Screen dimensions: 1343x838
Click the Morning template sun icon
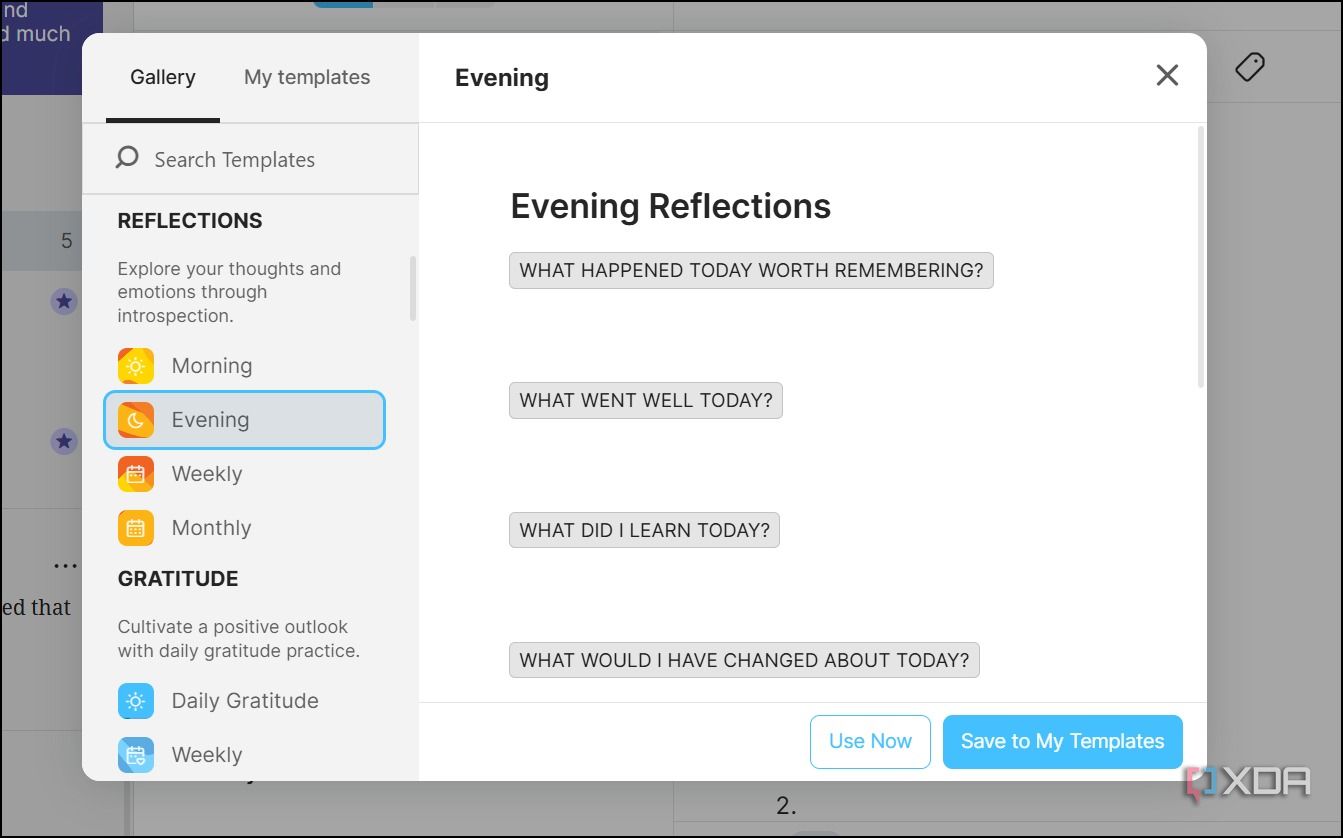point(136,366)
